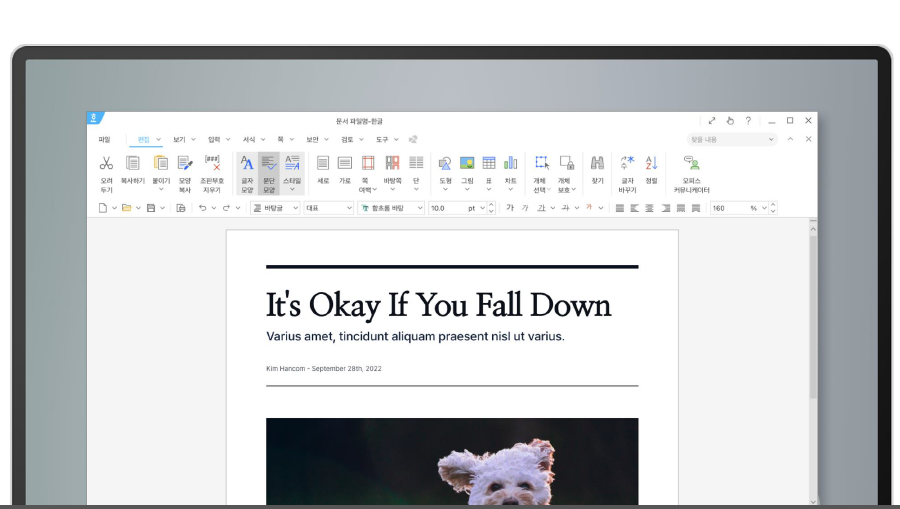Toggle underline text (underlined 가)
The height and width of the screenshot is (509, 900).
tap(541, 208)
